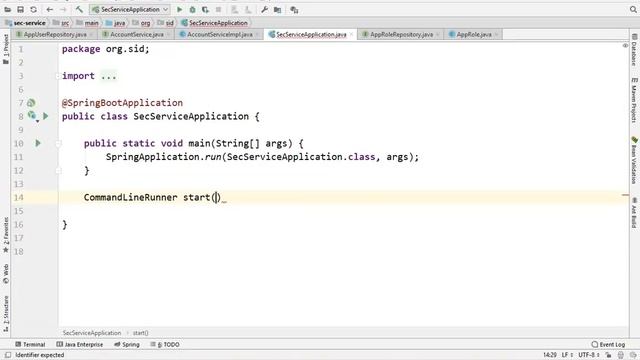640x360 pixels.
Task: Click Spring bean gutter icon on line 7
Action: [x=31, y=103]
